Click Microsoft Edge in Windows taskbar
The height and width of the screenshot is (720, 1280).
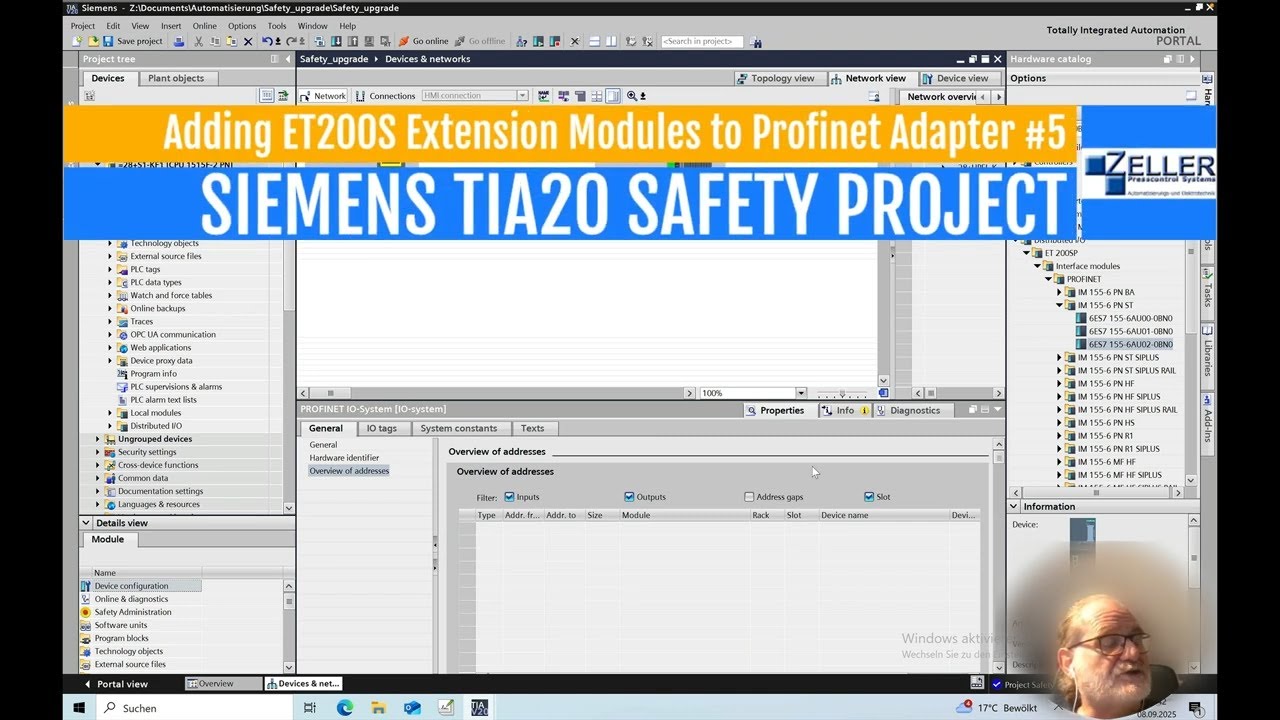click(x=345, y=707)
